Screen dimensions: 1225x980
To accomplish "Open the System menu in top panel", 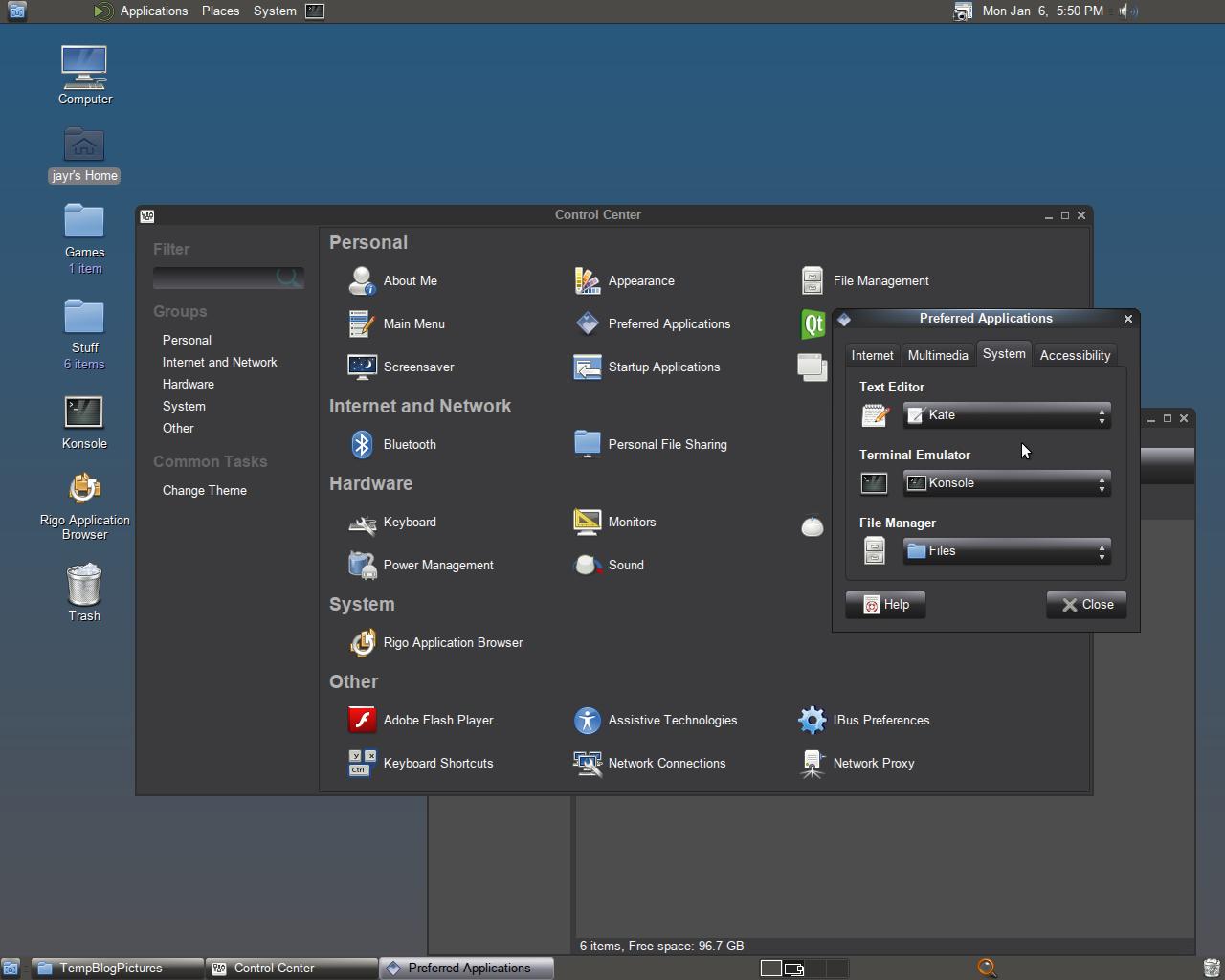I will (x=275, y=11).
